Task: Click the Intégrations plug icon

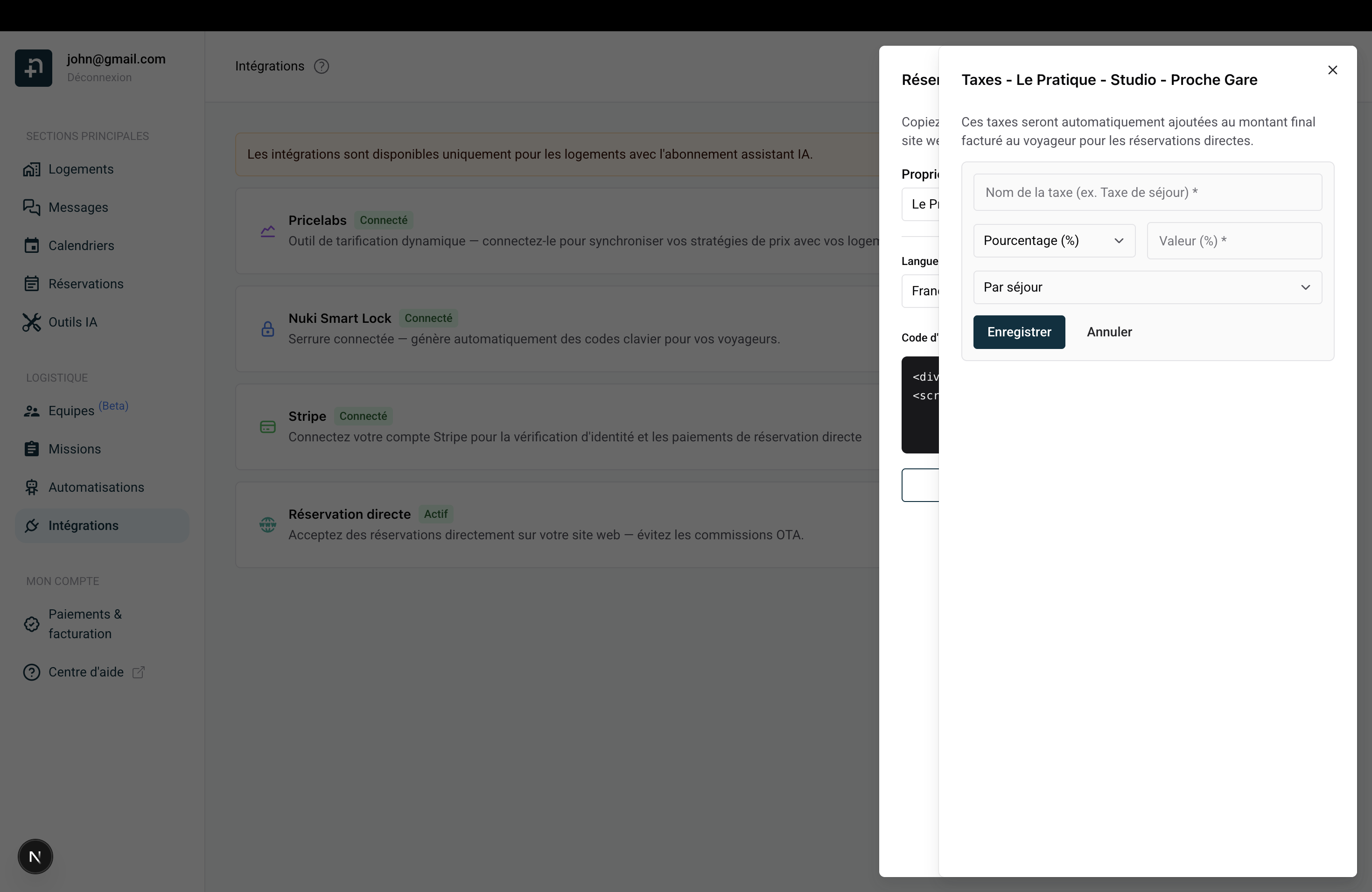Action: coord(32,525)
